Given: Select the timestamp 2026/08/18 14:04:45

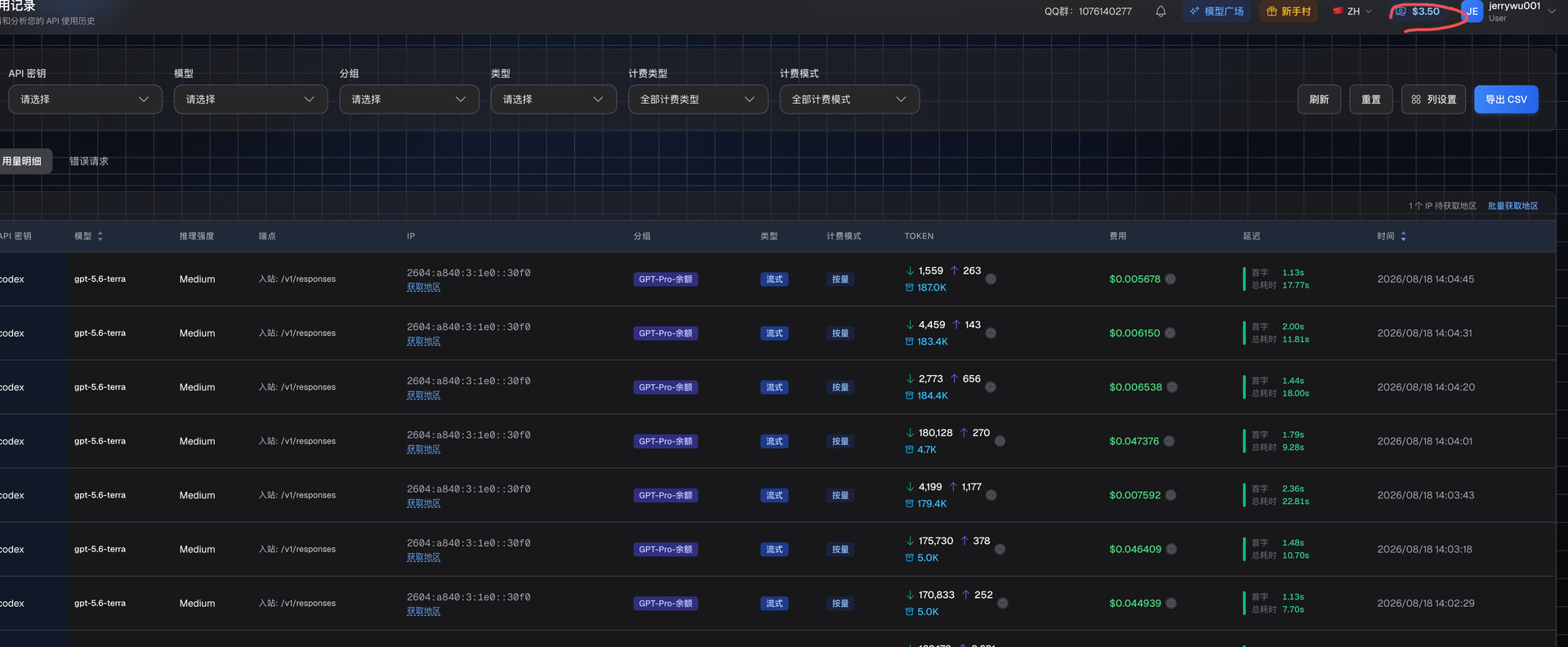Looking at the screenshot, I should pyautogui.click(x=1426, y=279).
